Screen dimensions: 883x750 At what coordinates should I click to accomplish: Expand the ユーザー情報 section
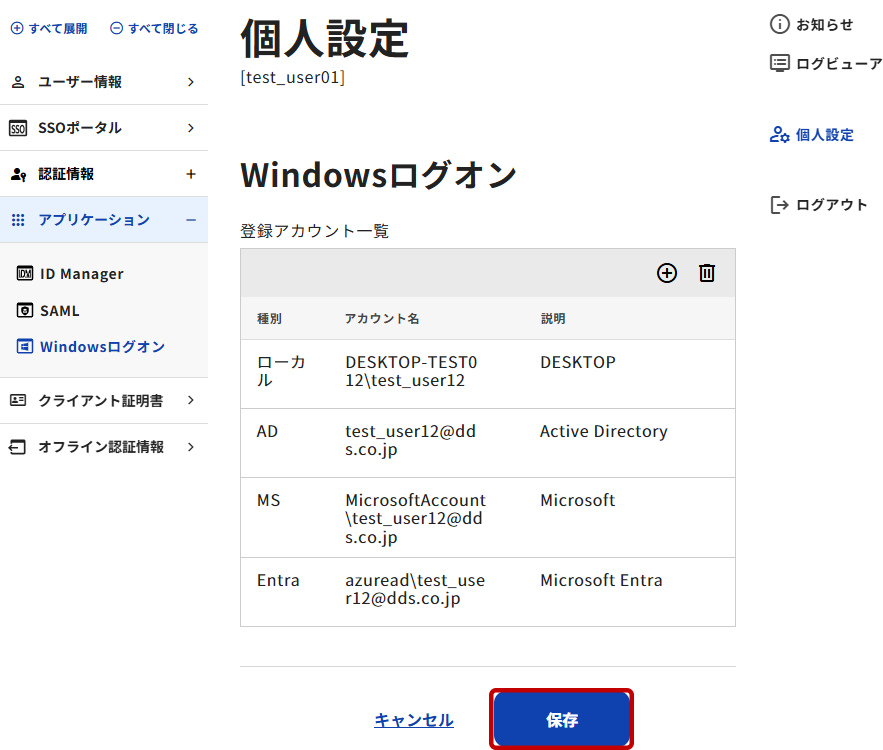pos(103,82)
